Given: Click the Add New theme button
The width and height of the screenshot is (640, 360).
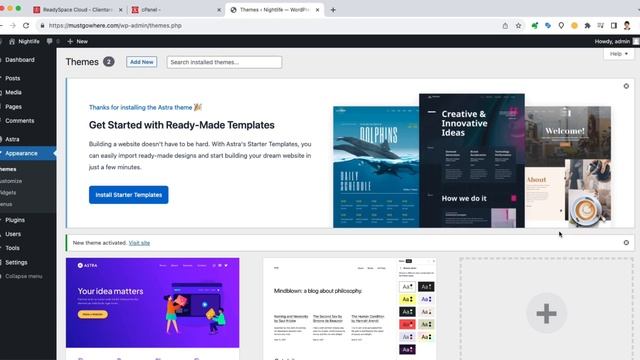Looking at the screenshot, I should [142, 62].
